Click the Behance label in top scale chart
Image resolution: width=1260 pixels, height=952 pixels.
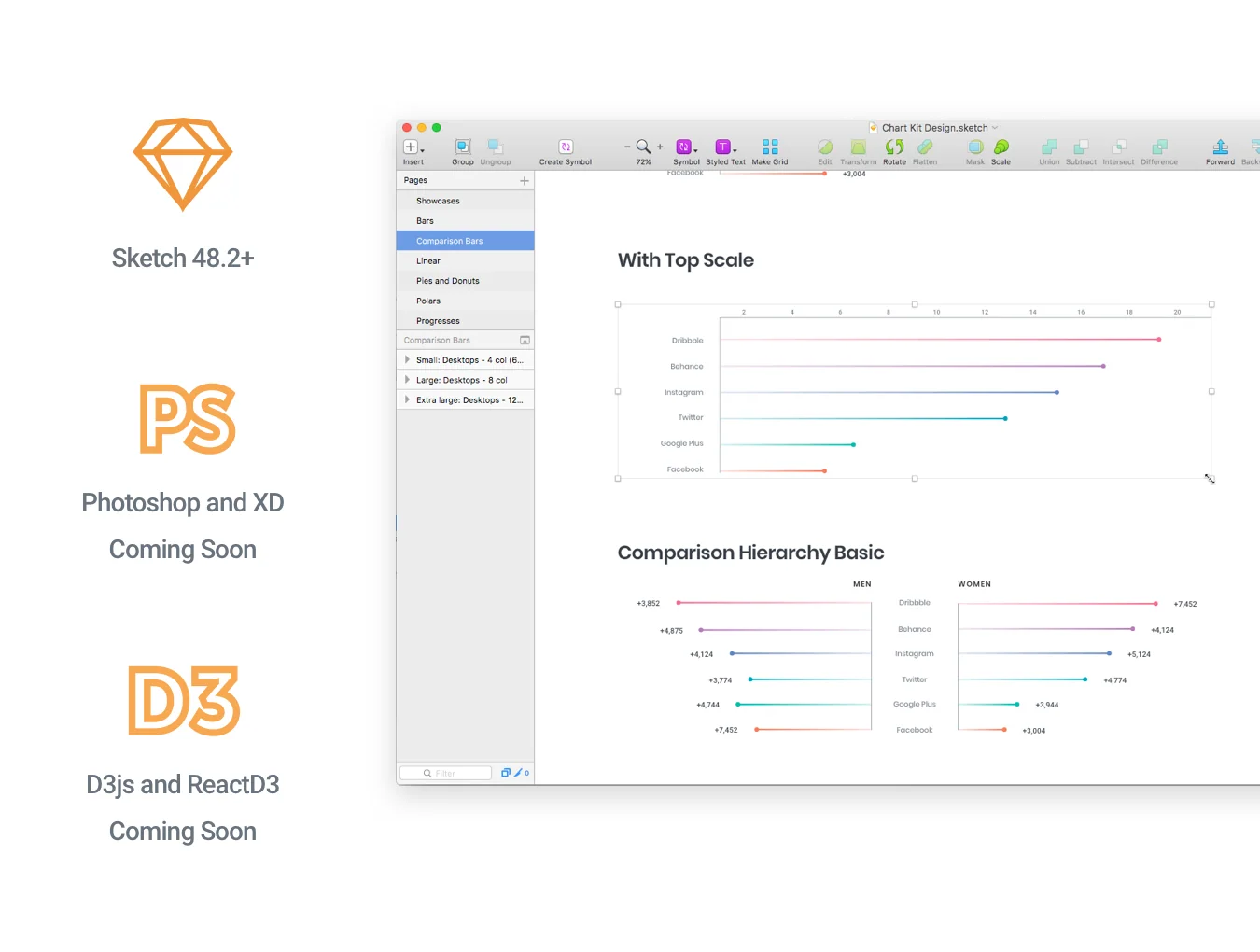tap(687, 367)
